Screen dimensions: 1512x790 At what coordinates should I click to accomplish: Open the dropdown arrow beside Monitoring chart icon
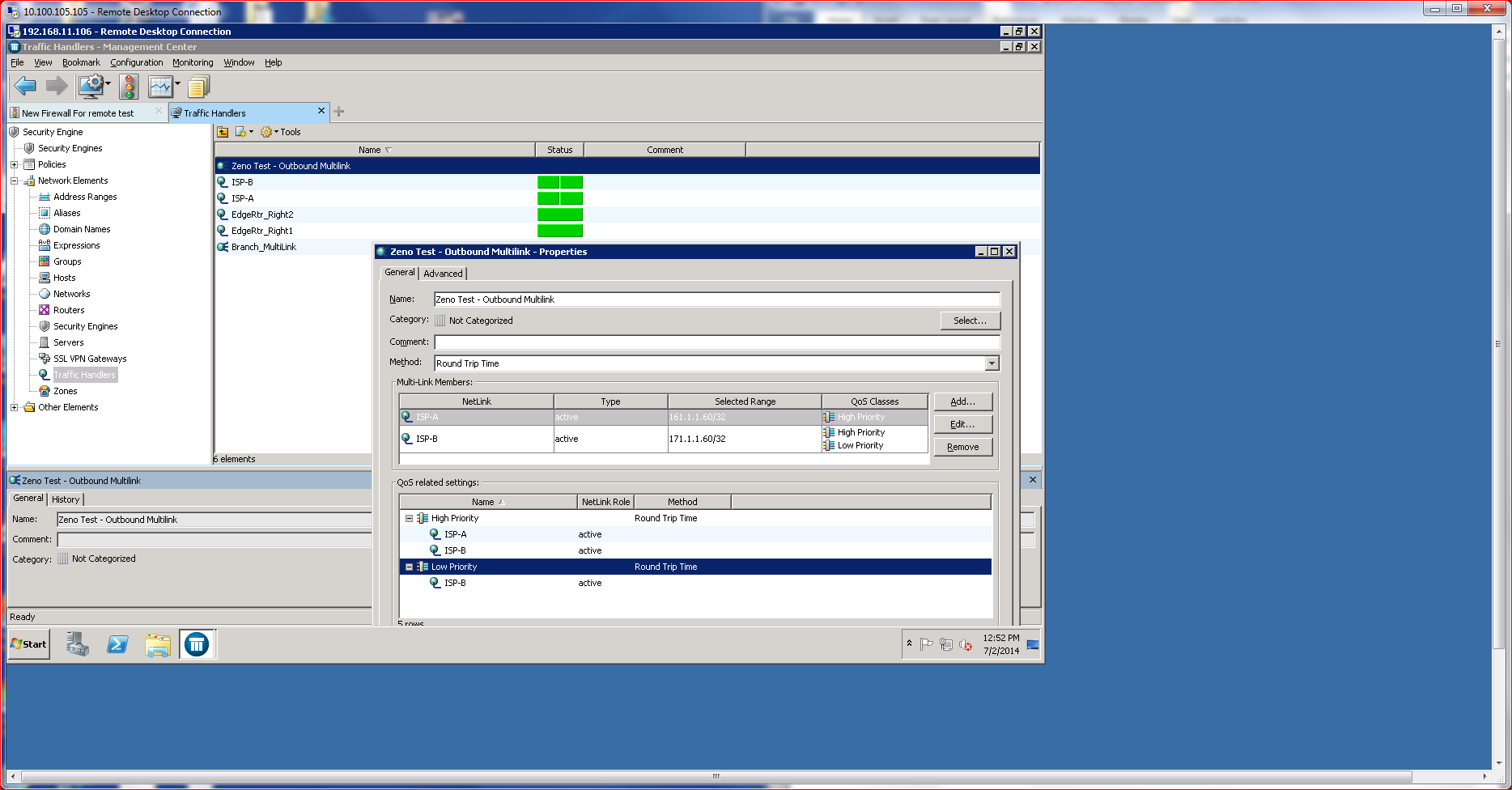(177, 83)
